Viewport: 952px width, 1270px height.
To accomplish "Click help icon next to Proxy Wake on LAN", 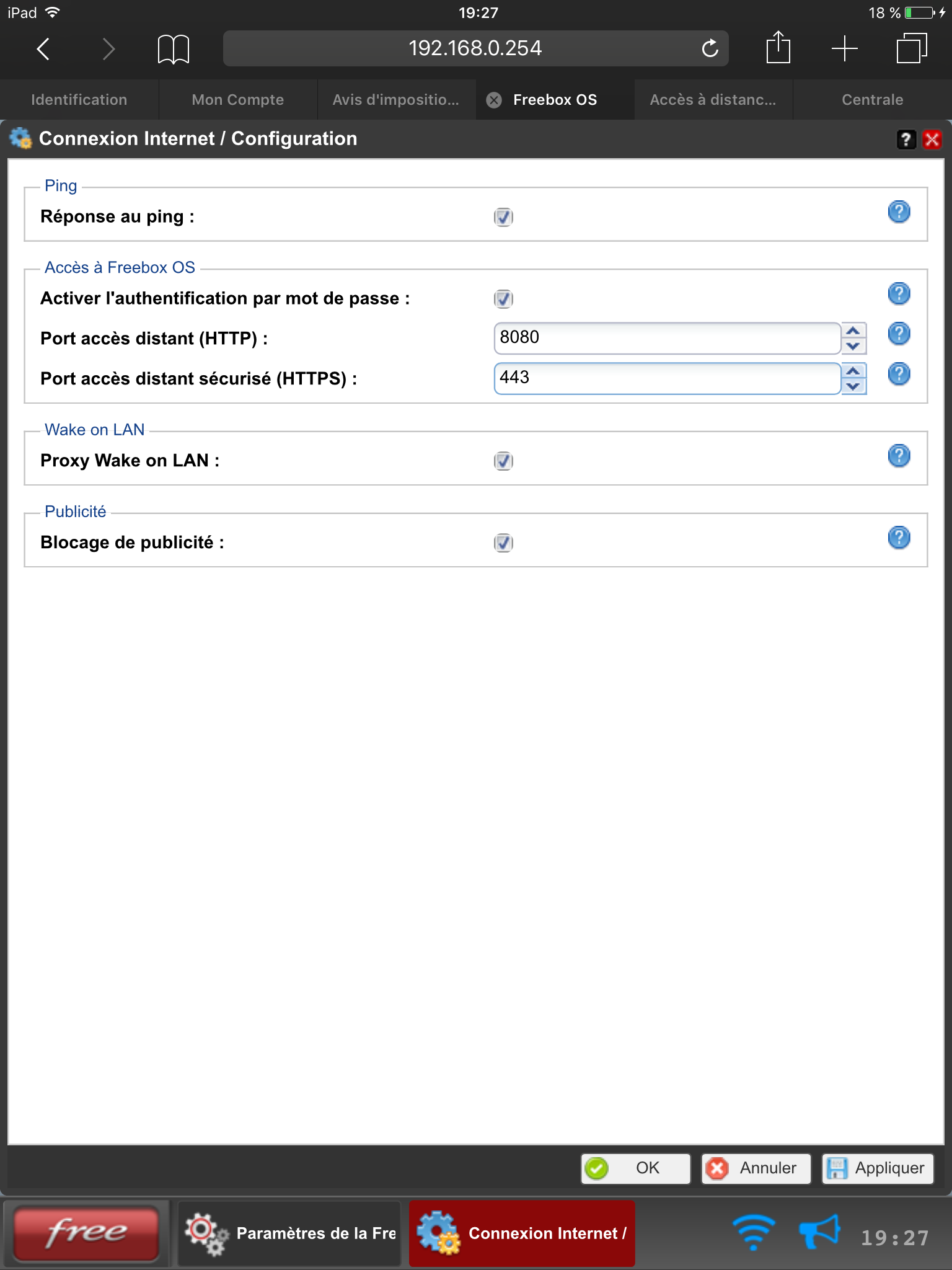I will click(899, 456).
